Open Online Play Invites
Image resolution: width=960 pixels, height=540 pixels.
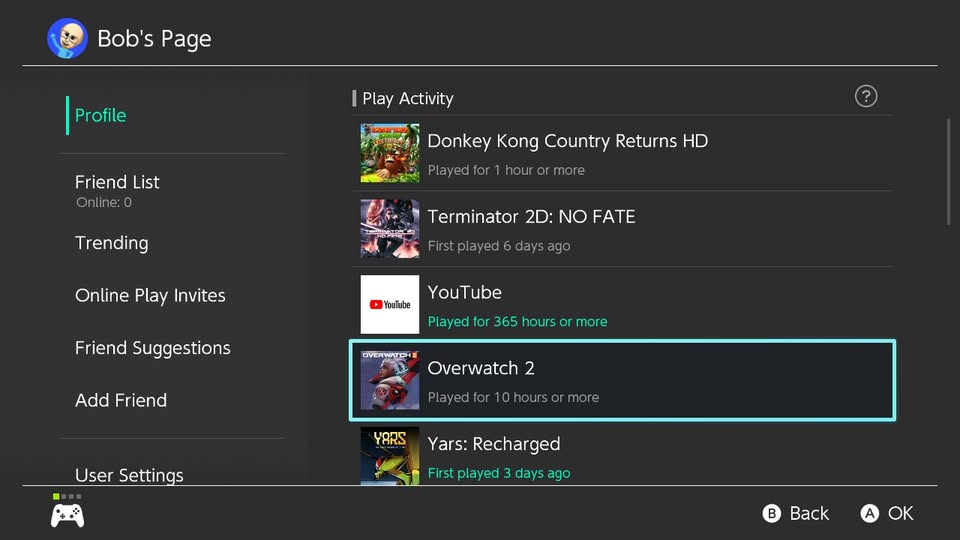click(x=150, y=295)
